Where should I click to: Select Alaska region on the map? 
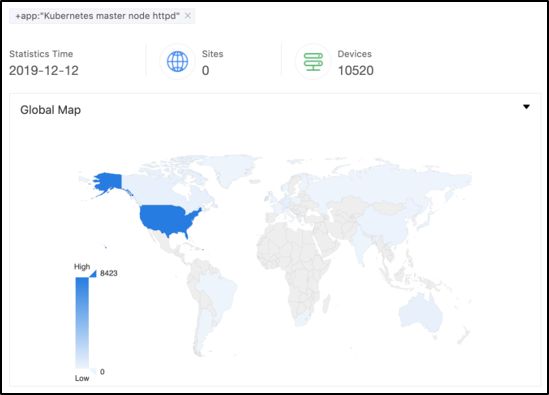coord(109,182)
